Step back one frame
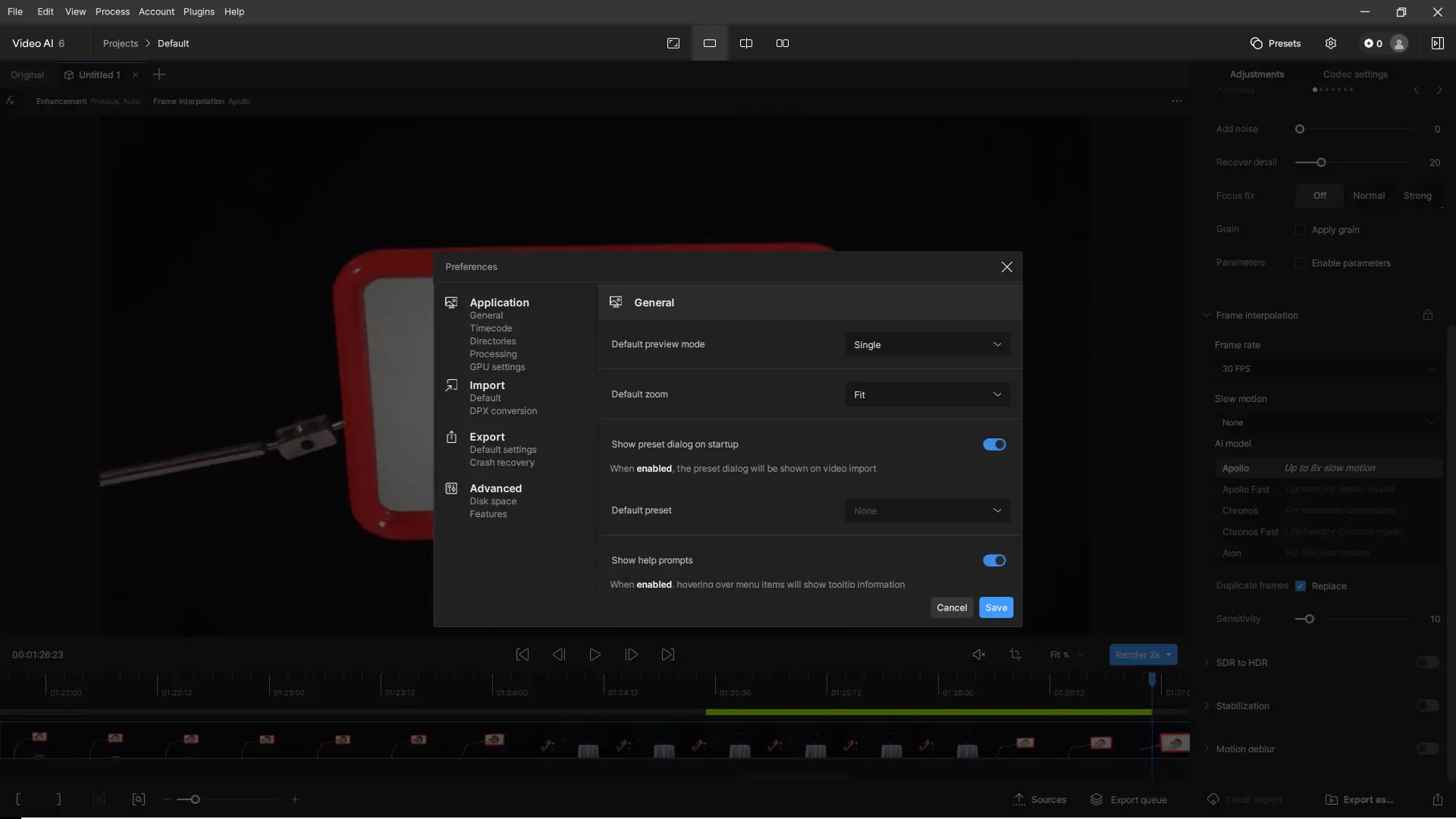 (x=559, y=654)
